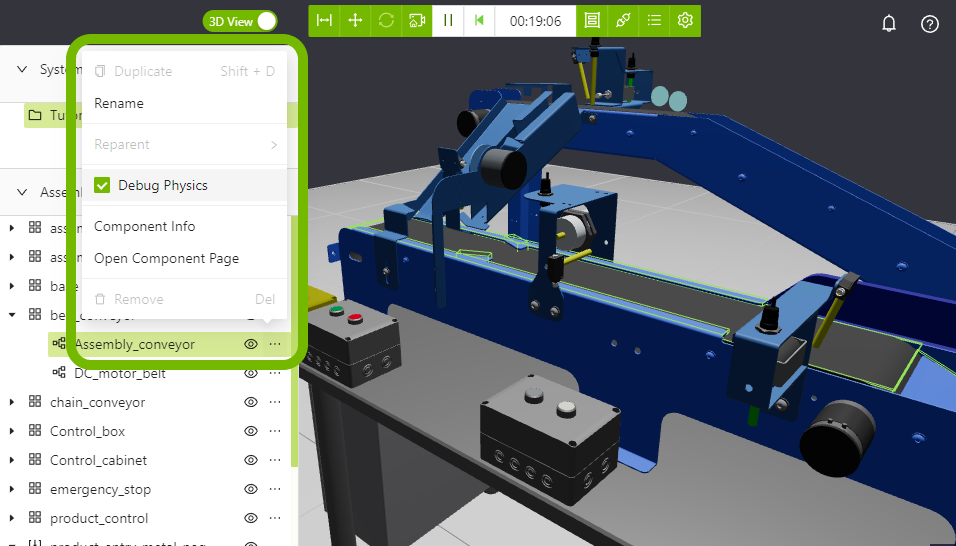Viewport: 956px width, 546px height.
Task: Expand the emergency_stop tree node
Action: (12, 490)
